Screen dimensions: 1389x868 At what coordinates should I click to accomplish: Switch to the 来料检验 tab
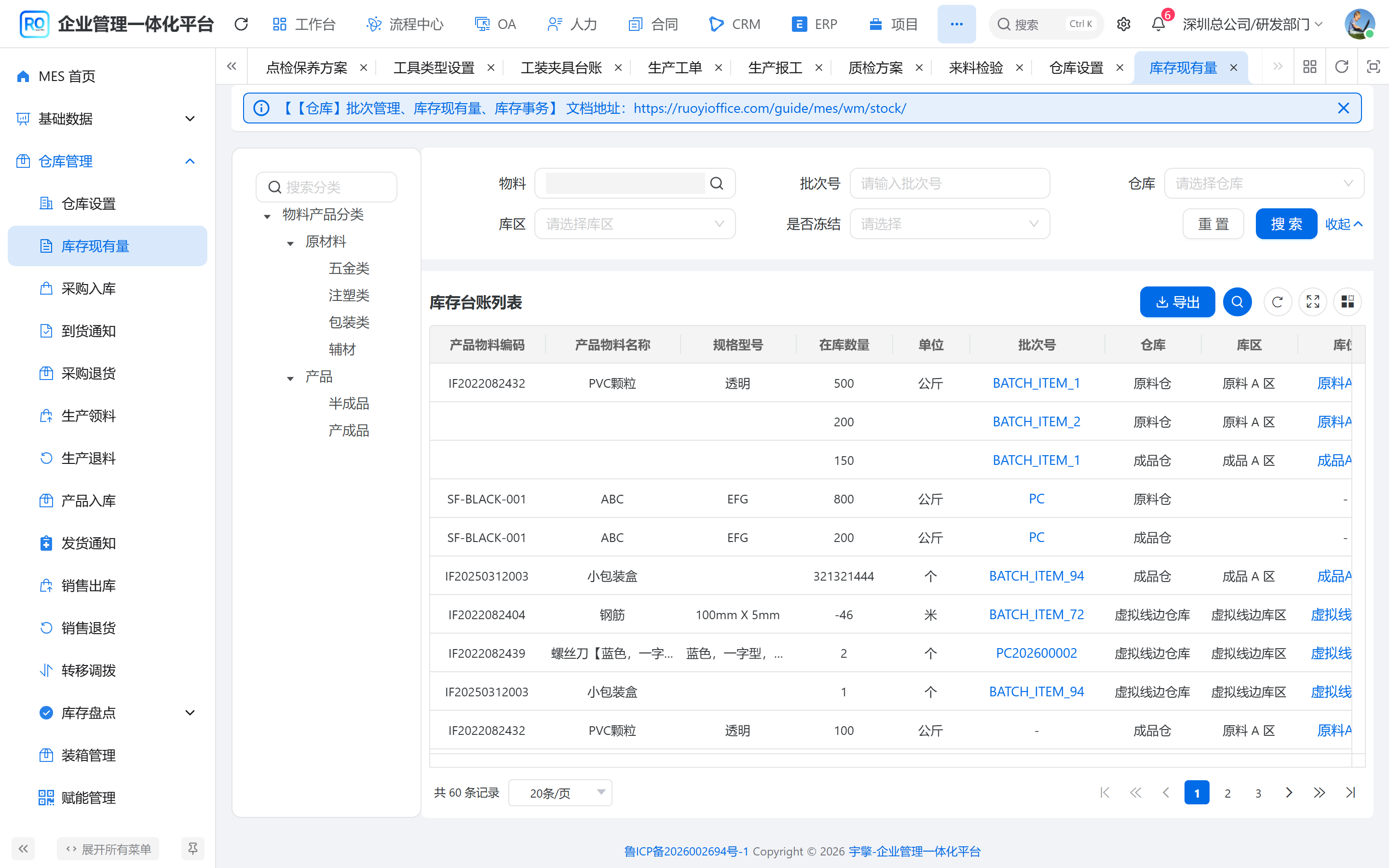click(x=975, y=68)
